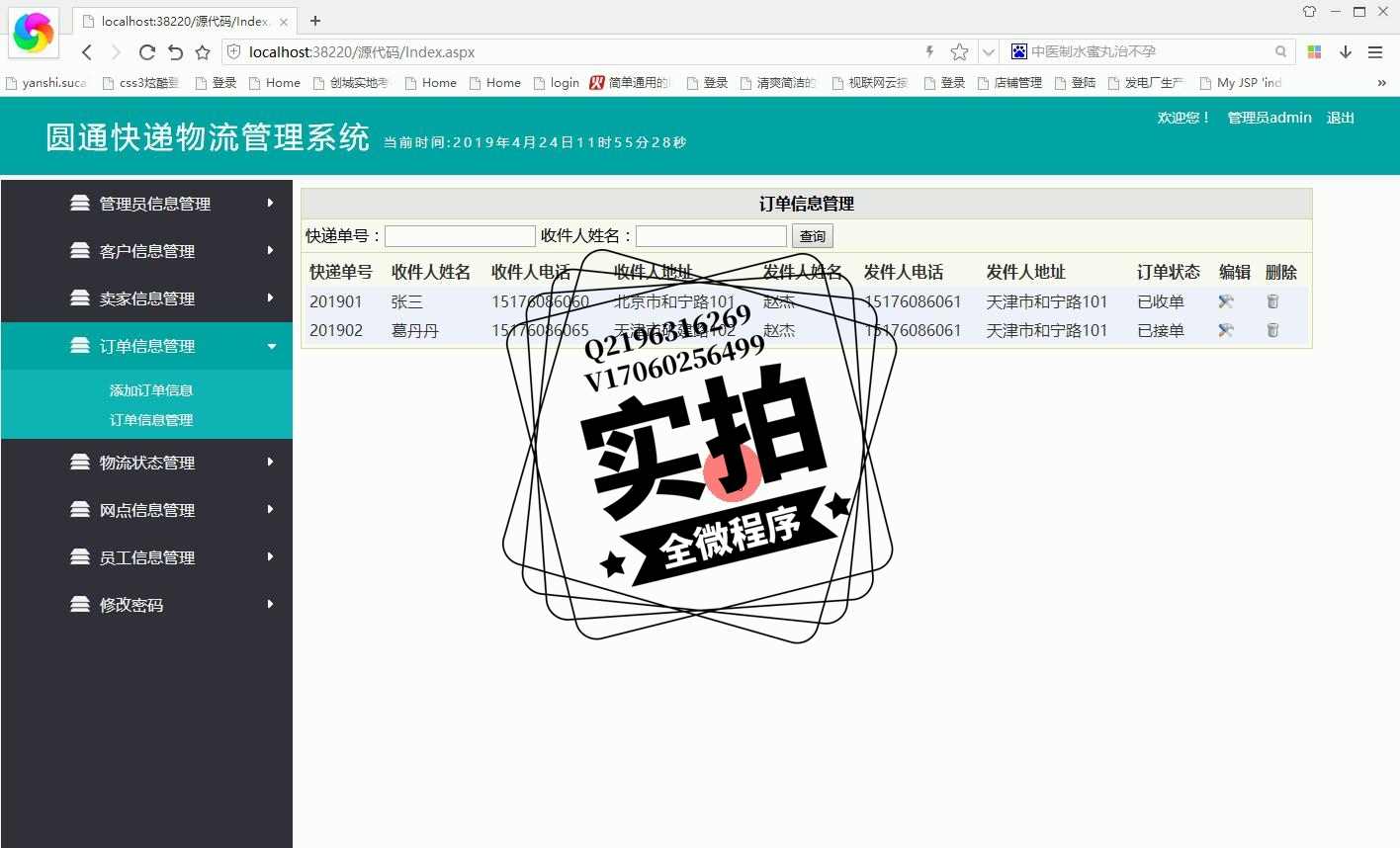
Task: Click the favorite star inside address bar
Action: [x=959, y=52]
